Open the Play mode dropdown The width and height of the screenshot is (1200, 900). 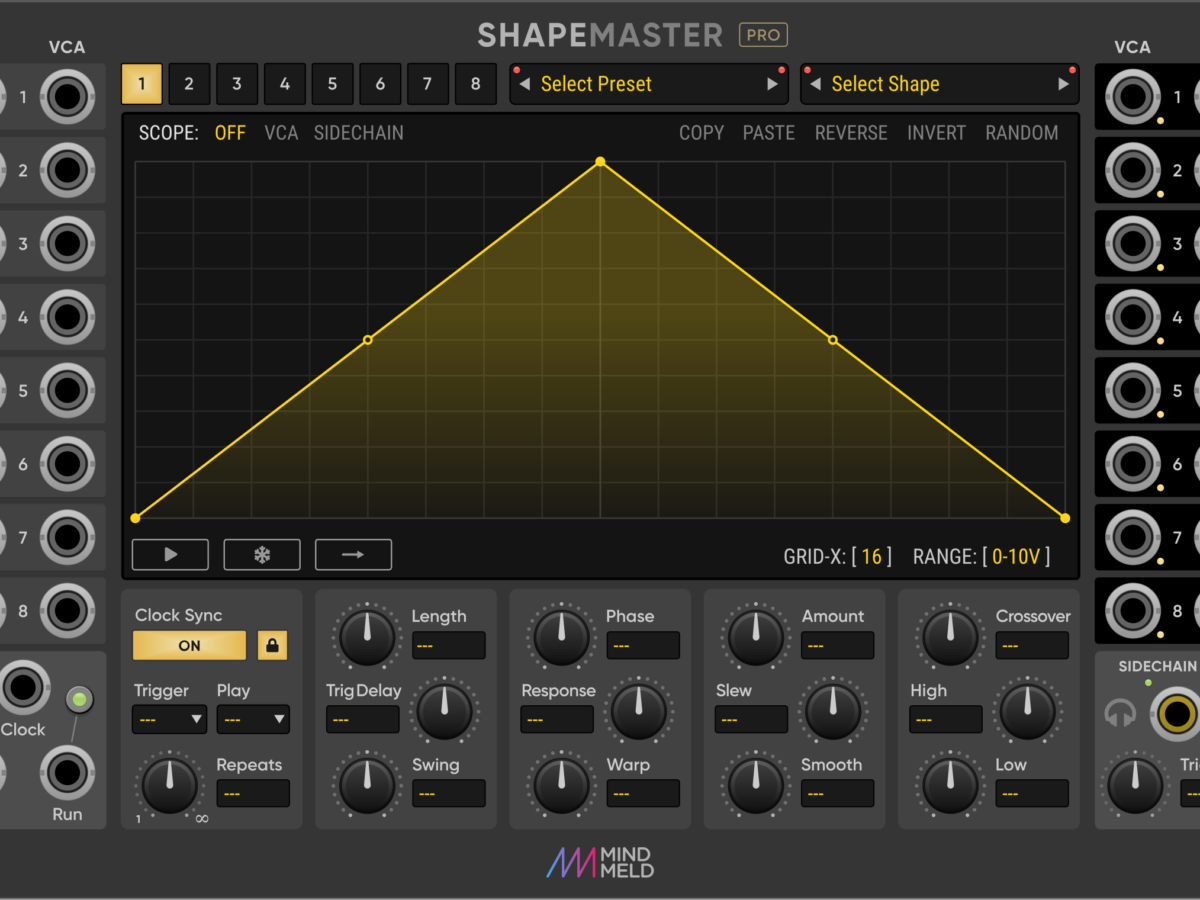click(252, 719)
